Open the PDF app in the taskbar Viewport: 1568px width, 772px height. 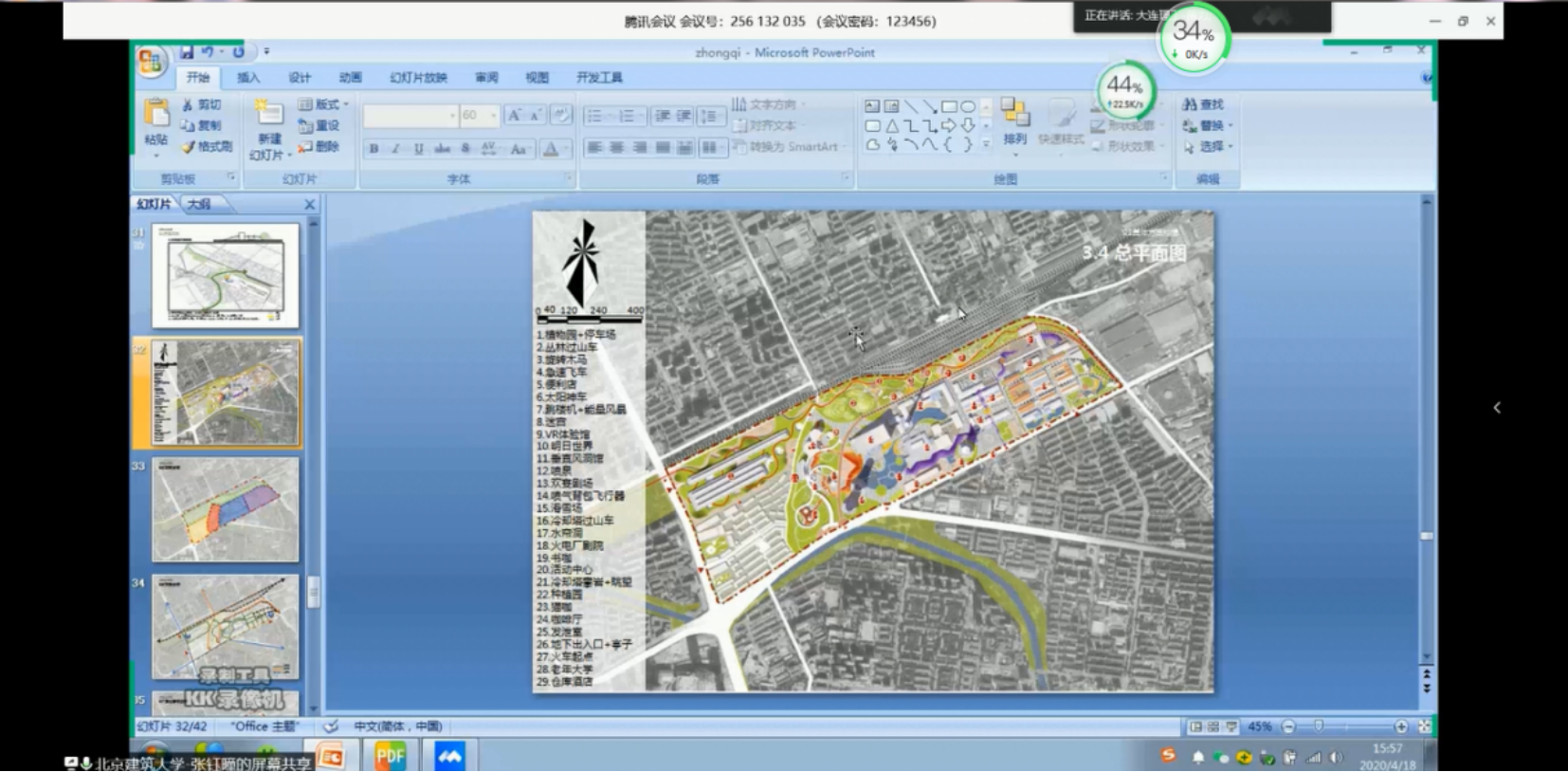390,756
